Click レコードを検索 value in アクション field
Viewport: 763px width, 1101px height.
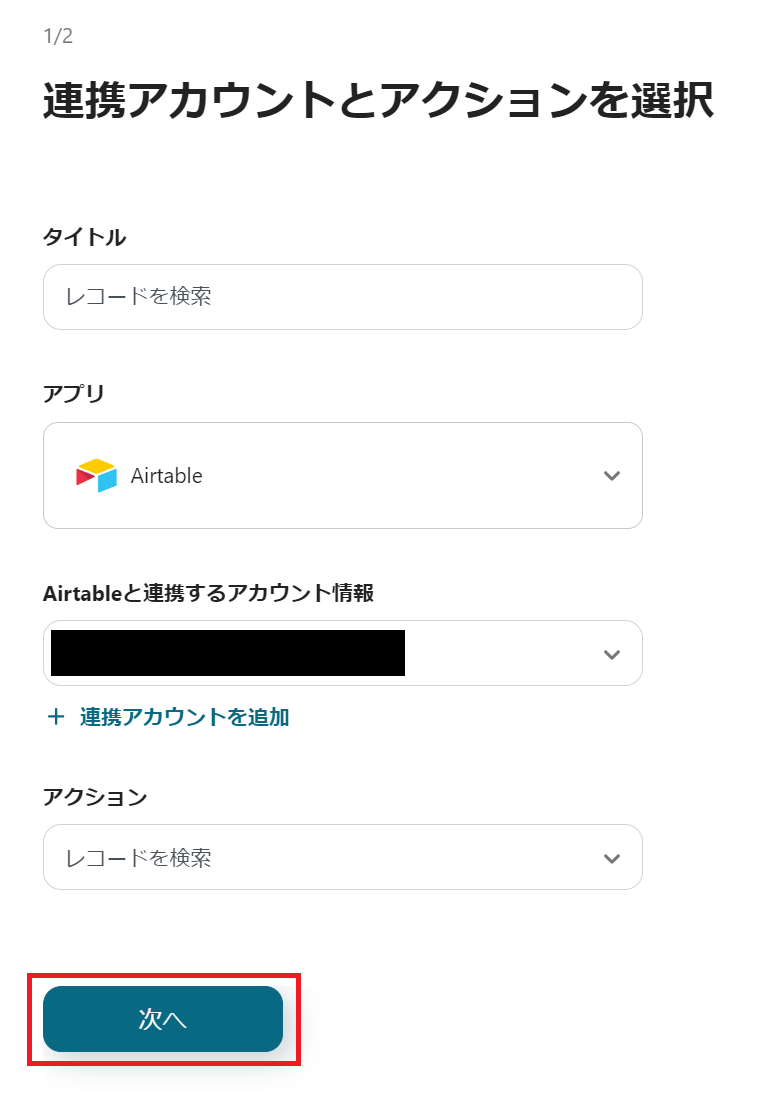pos(138,858)
